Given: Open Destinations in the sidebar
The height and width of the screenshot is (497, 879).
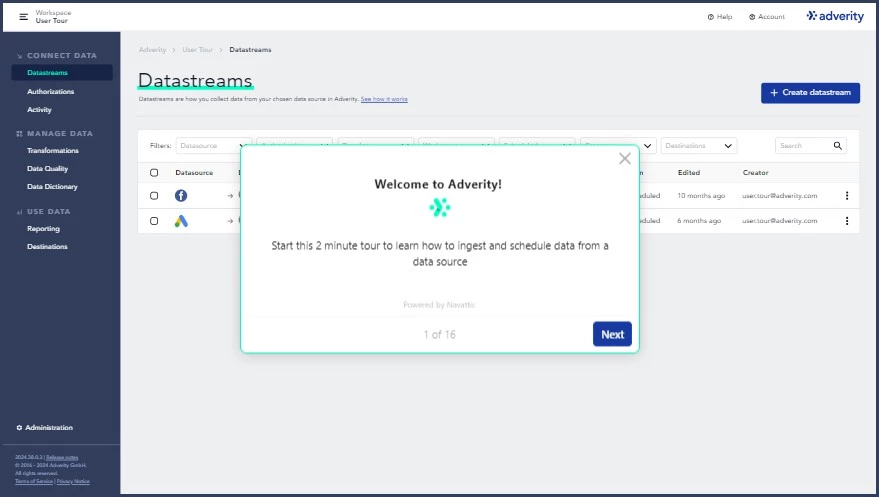Looking at the screenshot, I should (47, 247).
